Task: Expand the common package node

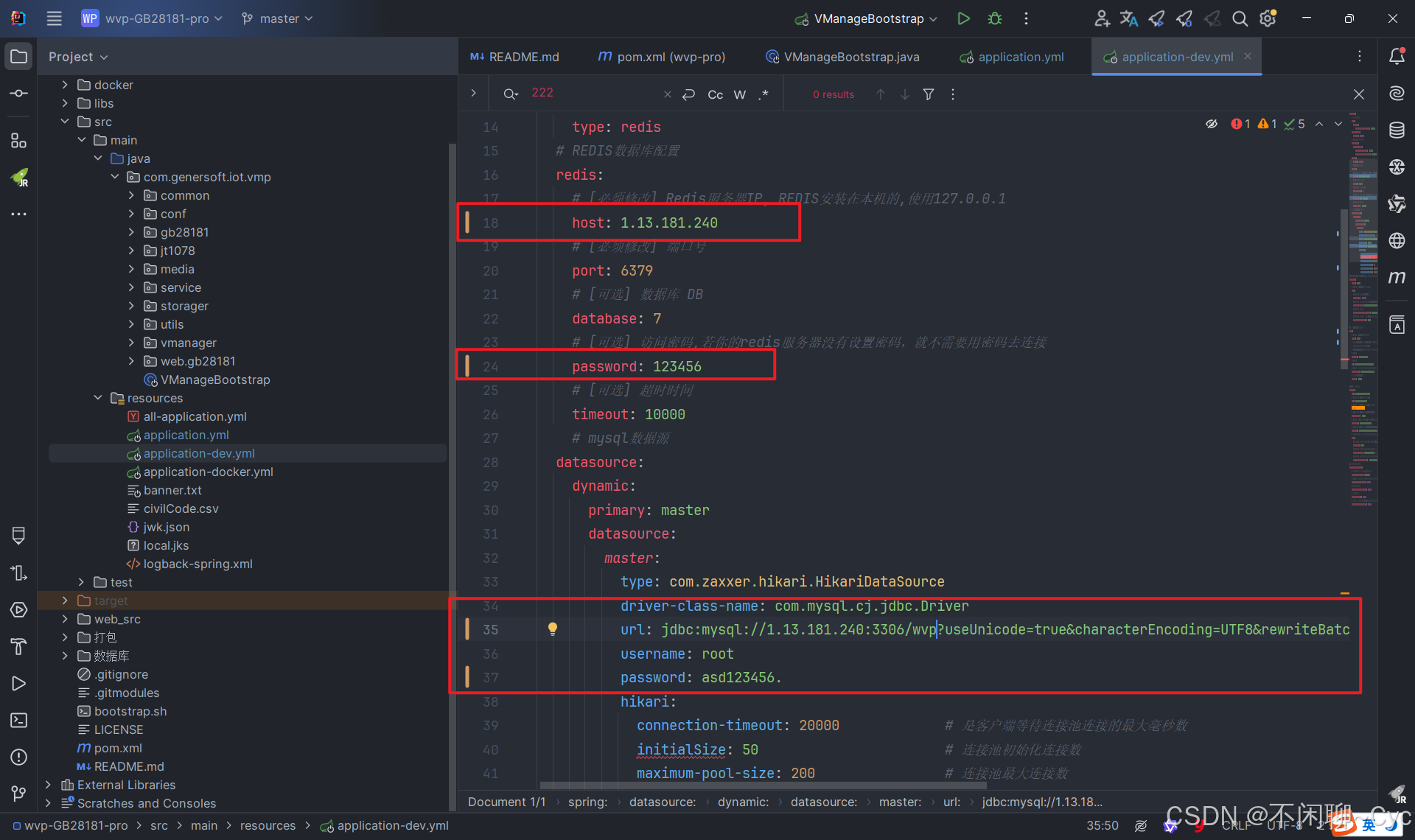Action: 130,195
